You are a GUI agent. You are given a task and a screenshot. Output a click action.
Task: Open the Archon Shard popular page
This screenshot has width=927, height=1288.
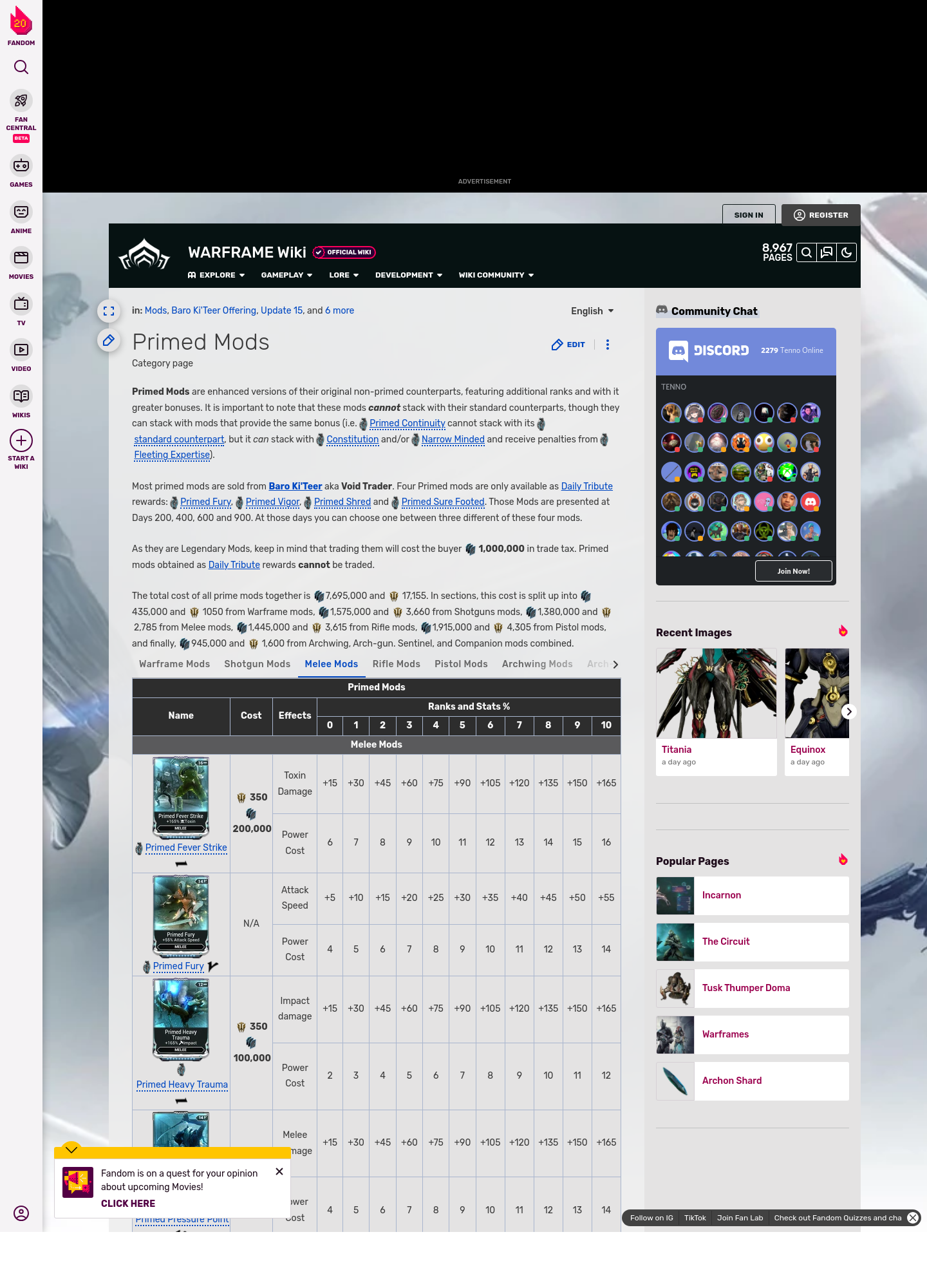tap(753, 1081)
